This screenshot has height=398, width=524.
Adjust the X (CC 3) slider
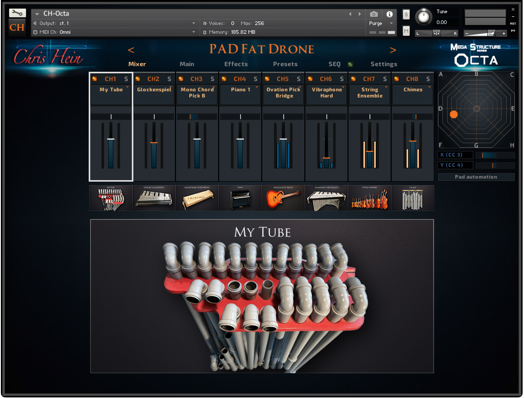pyautogui.click(x=495, y=155)
